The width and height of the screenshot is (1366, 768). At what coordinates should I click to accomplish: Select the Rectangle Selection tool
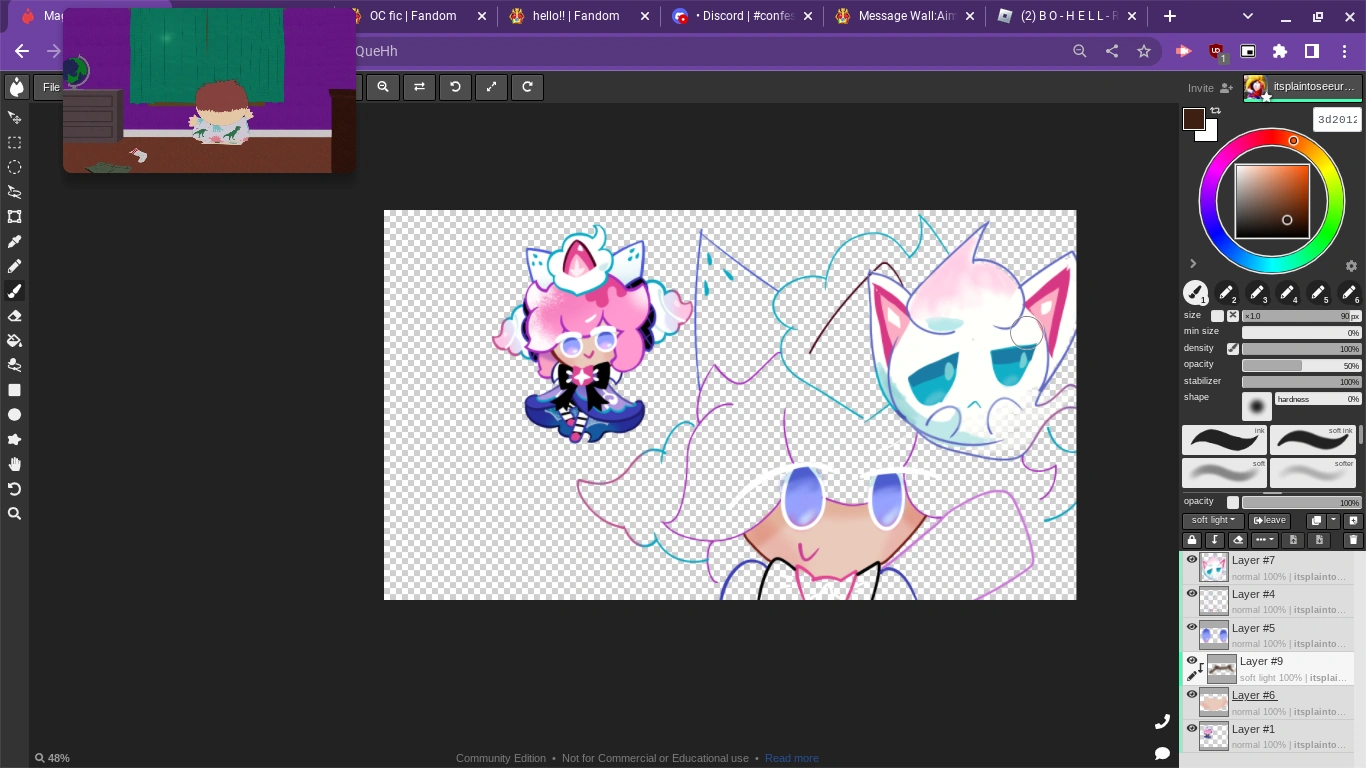click(x=15, y=143)
